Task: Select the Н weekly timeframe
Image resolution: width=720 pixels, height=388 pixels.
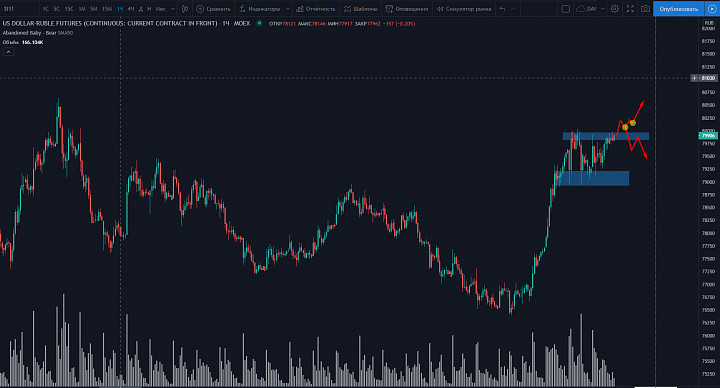Action: [149, 9]
